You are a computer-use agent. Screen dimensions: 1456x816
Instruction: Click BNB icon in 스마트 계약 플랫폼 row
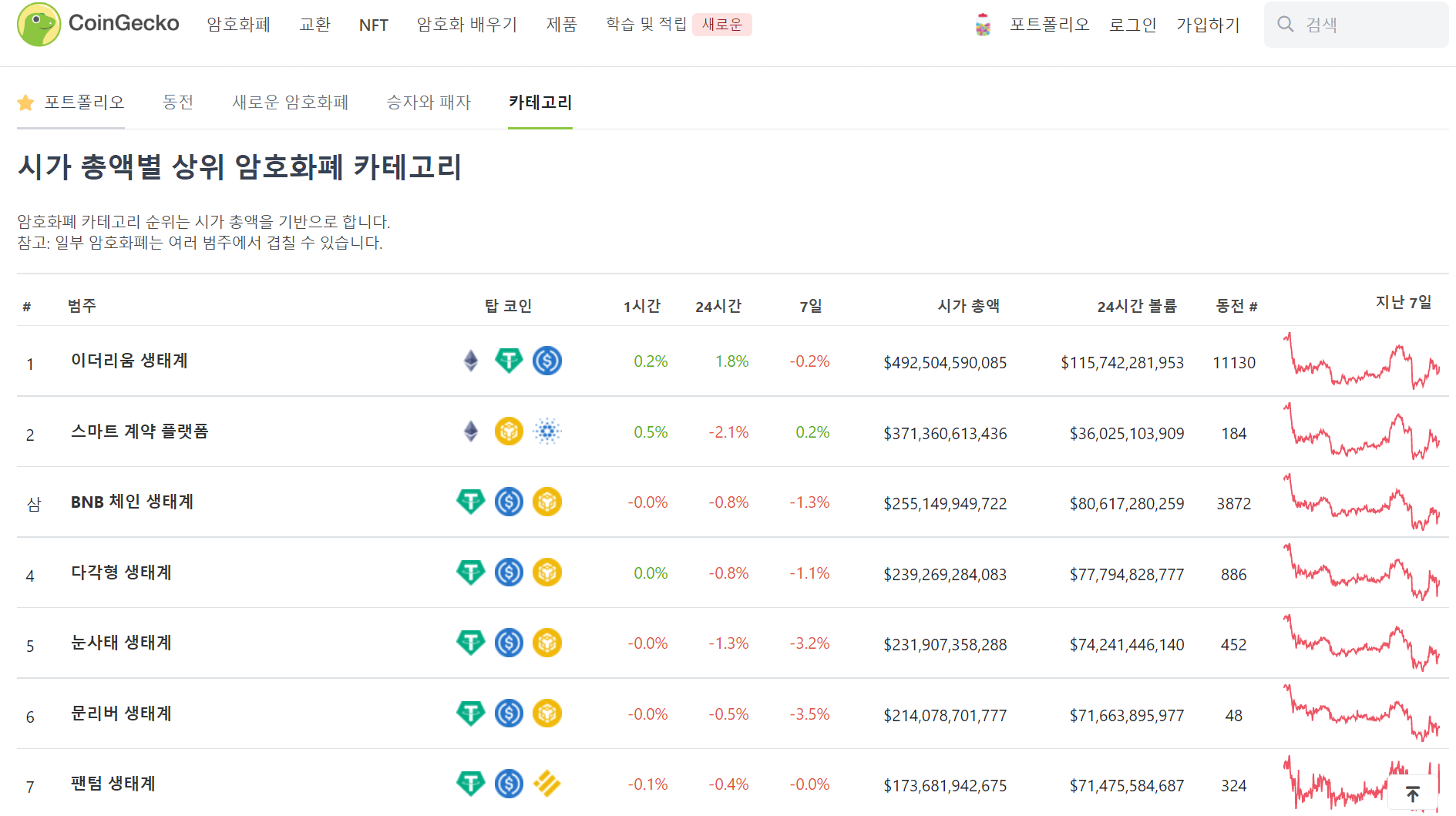point(509,432)
